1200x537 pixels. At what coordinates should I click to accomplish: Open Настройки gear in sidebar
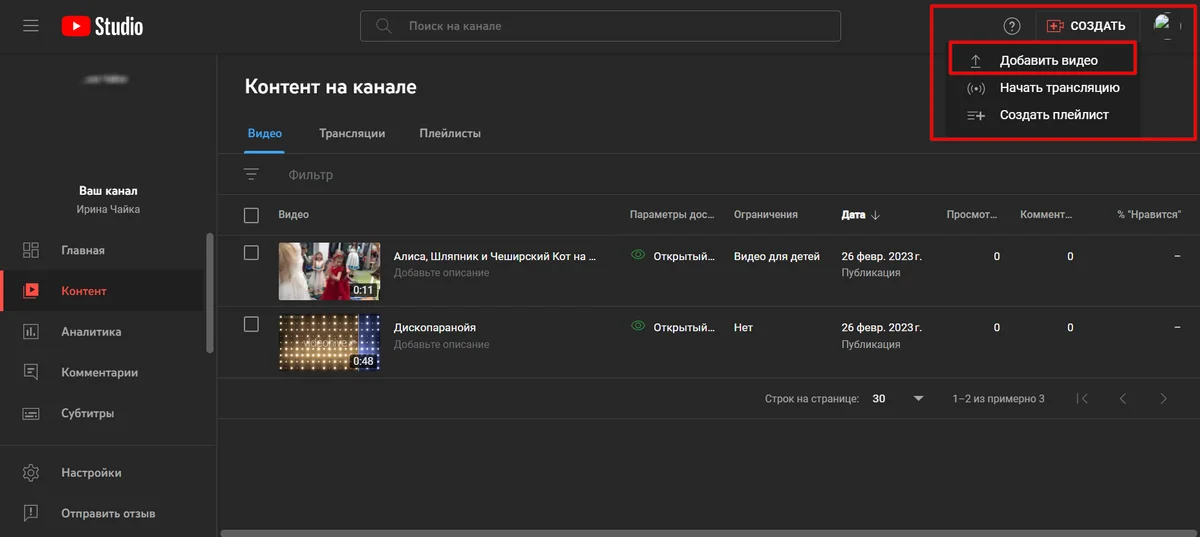(x=90, y=473)
